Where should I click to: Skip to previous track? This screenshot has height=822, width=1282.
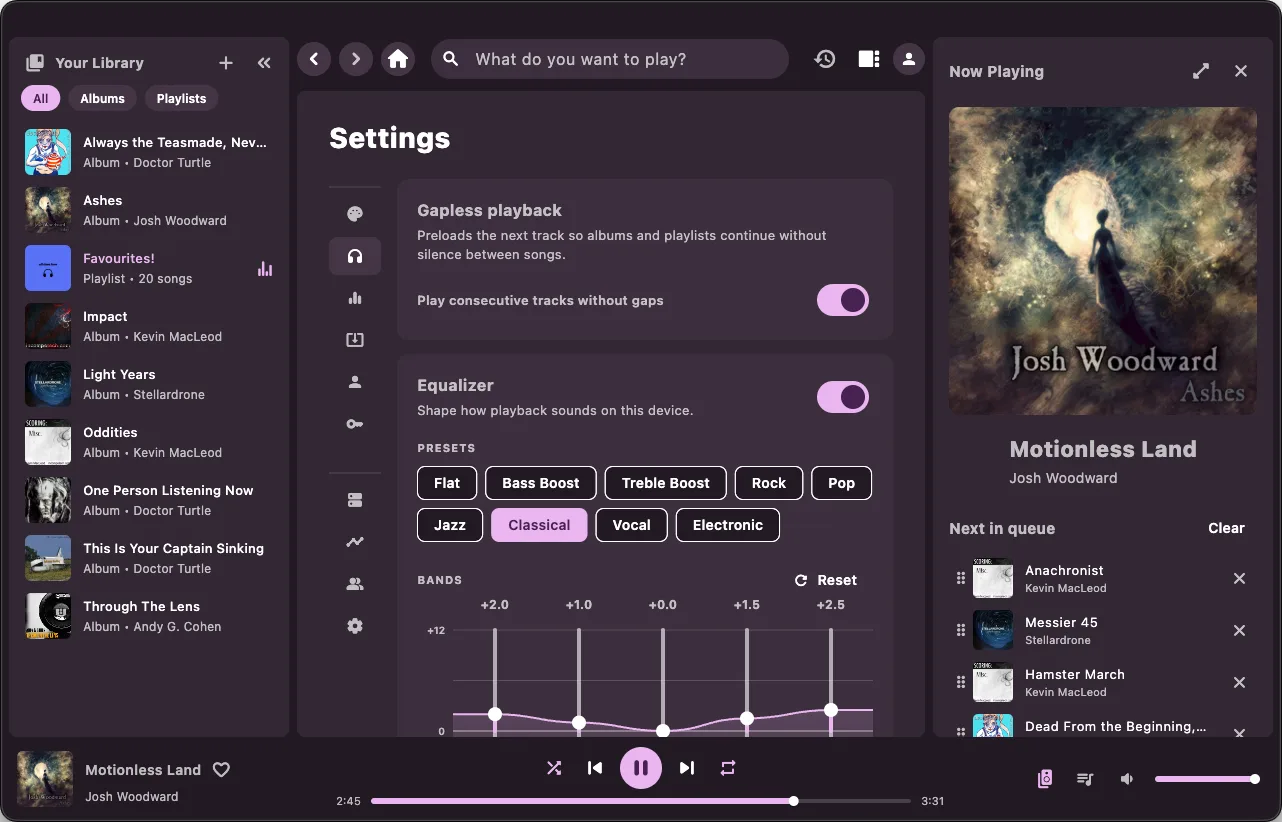(x=595, y=768)
